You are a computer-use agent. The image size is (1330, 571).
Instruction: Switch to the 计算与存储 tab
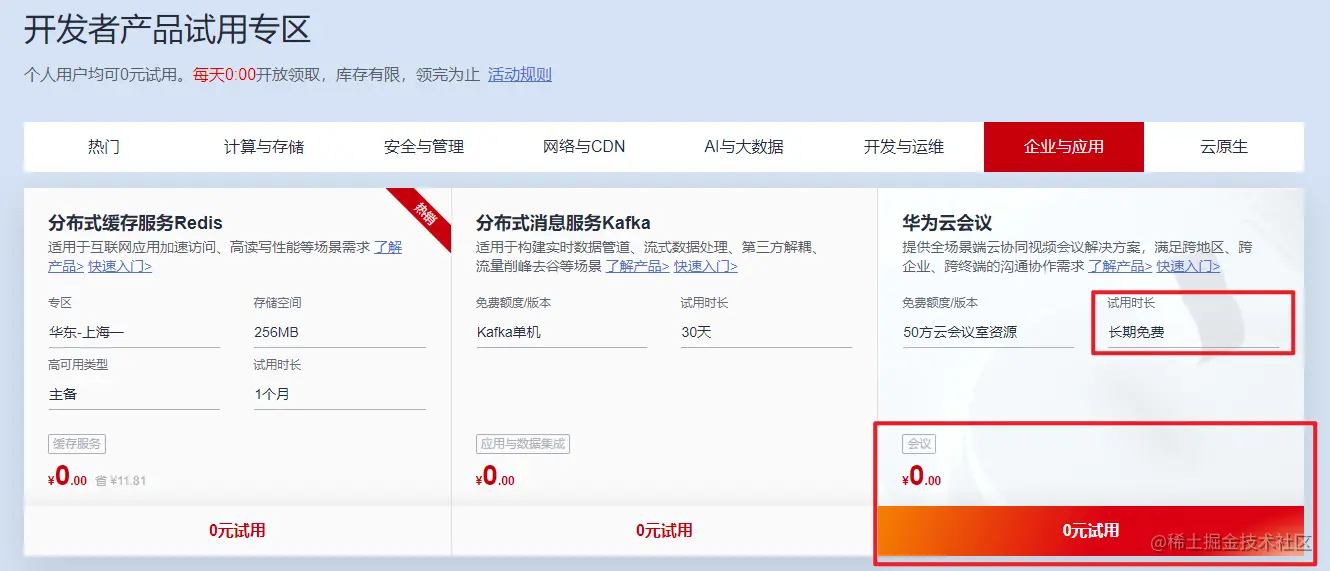pos(264,147)
